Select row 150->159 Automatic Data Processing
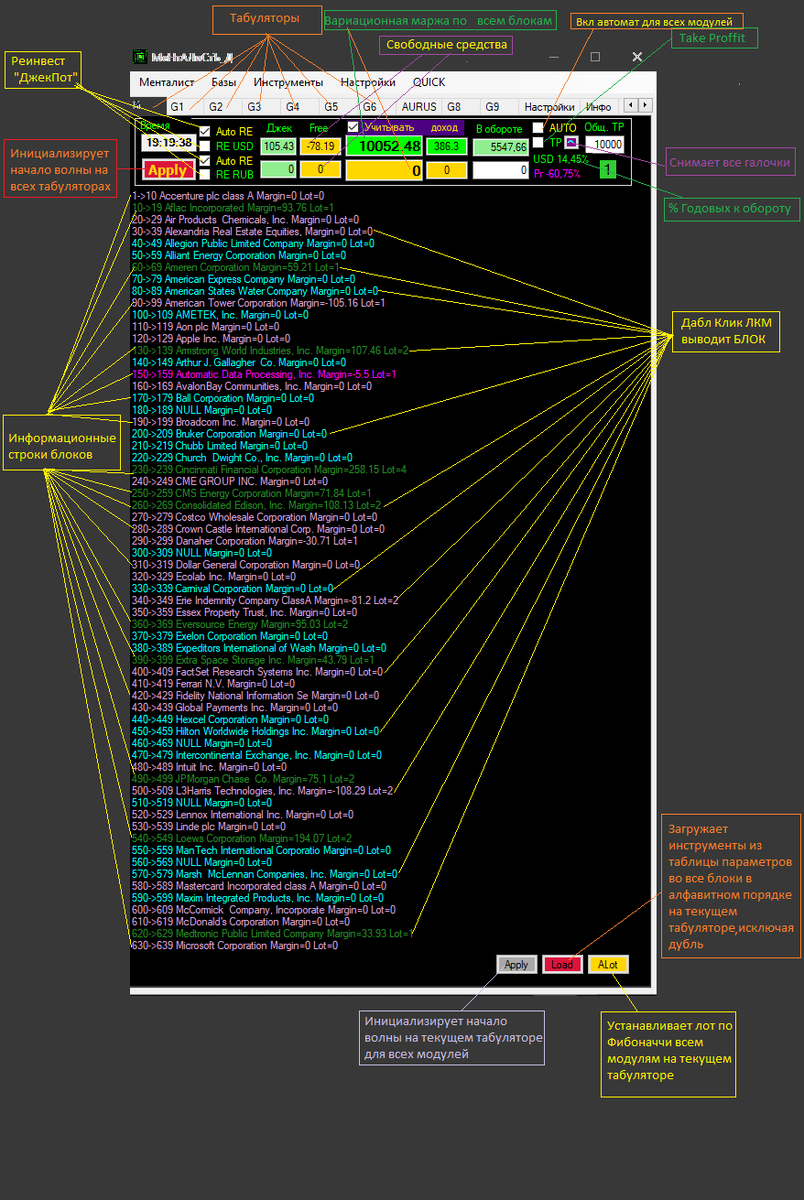This screenshot has width=804, height=1200. tap(265, 374)
